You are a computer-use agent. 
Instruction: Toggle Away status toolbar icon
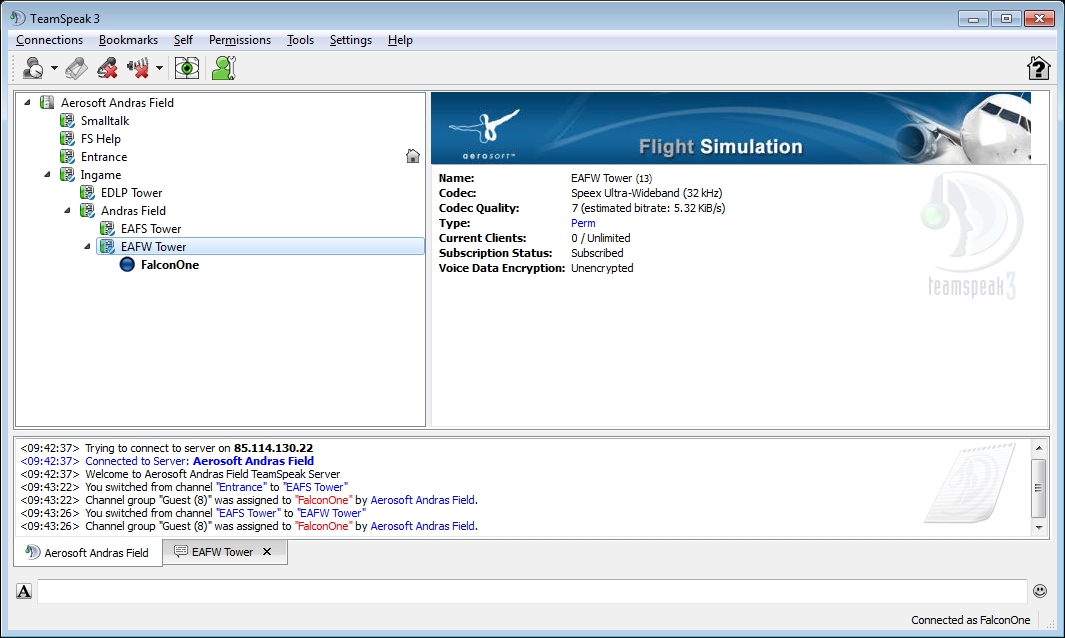point(33,68)
